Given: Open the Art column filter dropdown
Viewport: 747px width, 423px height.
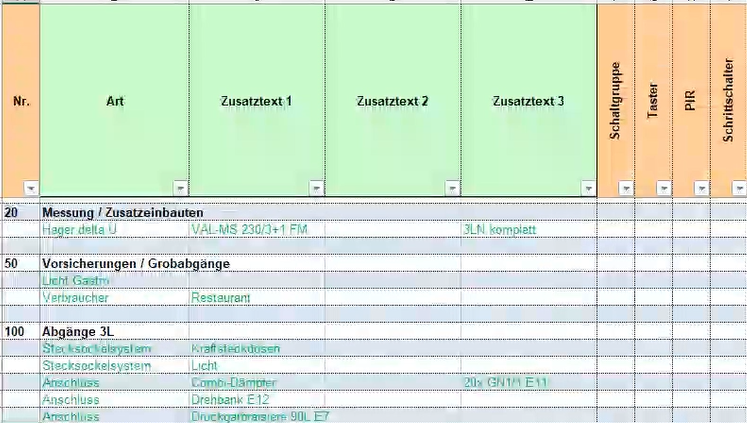Looking at the screenshot, I should click(180, 188).
